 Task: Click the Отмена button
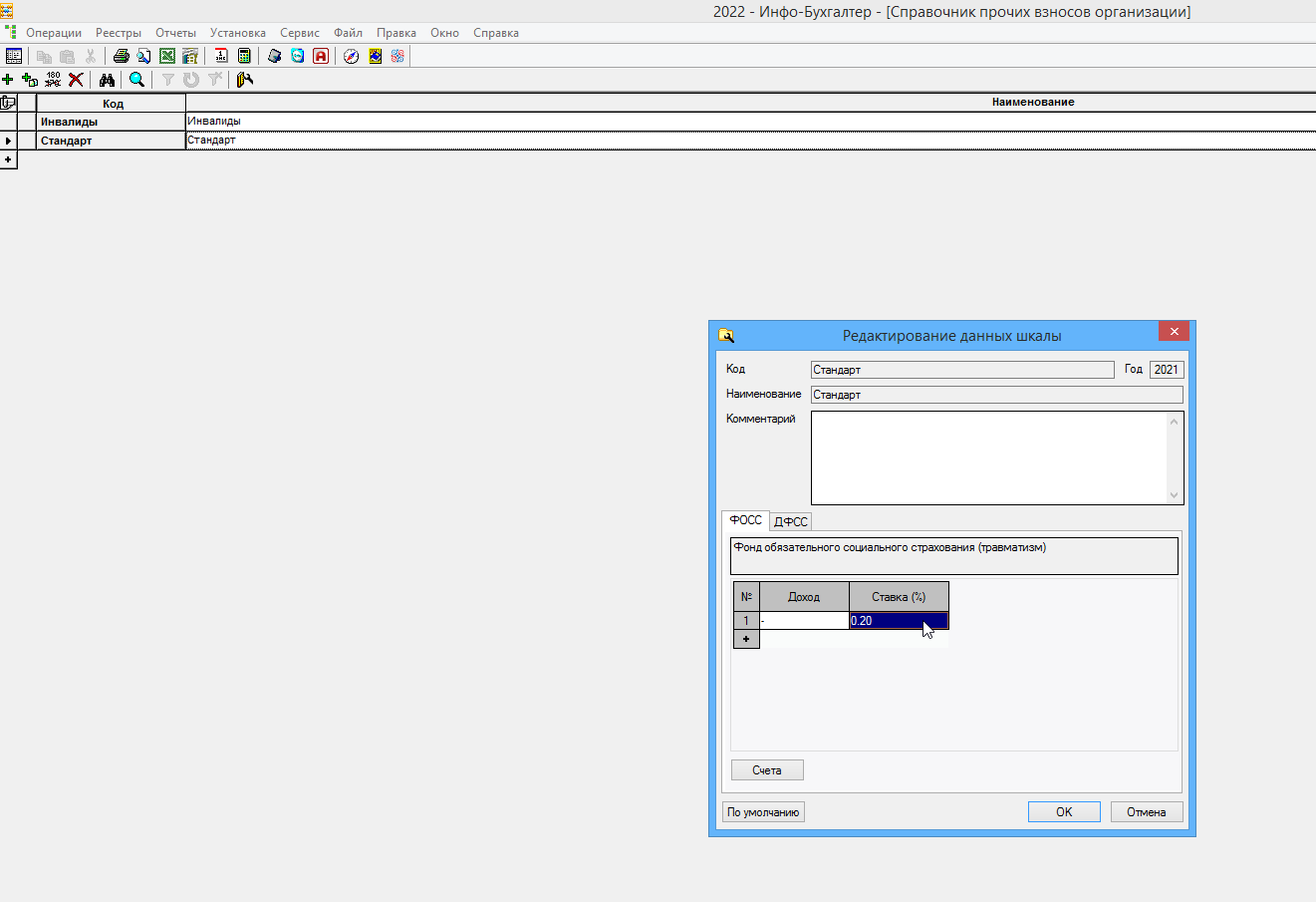[x=1146, y=812]
